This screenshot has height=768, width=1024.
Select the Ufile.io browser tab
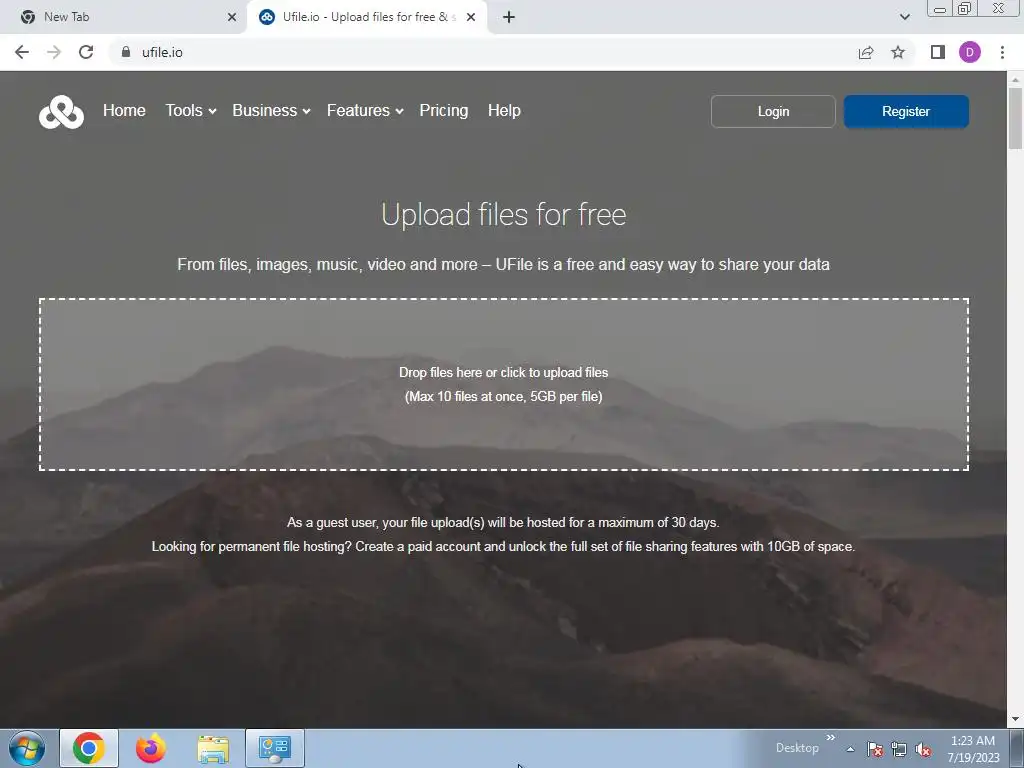(x=366, y=17)
